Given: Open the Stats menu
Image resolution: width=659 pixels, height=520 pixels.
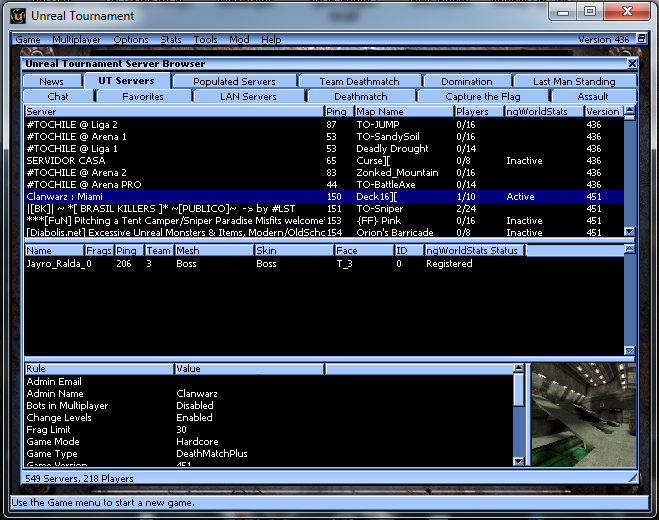Looking at the screenshot, I should (x=171, y=40).
